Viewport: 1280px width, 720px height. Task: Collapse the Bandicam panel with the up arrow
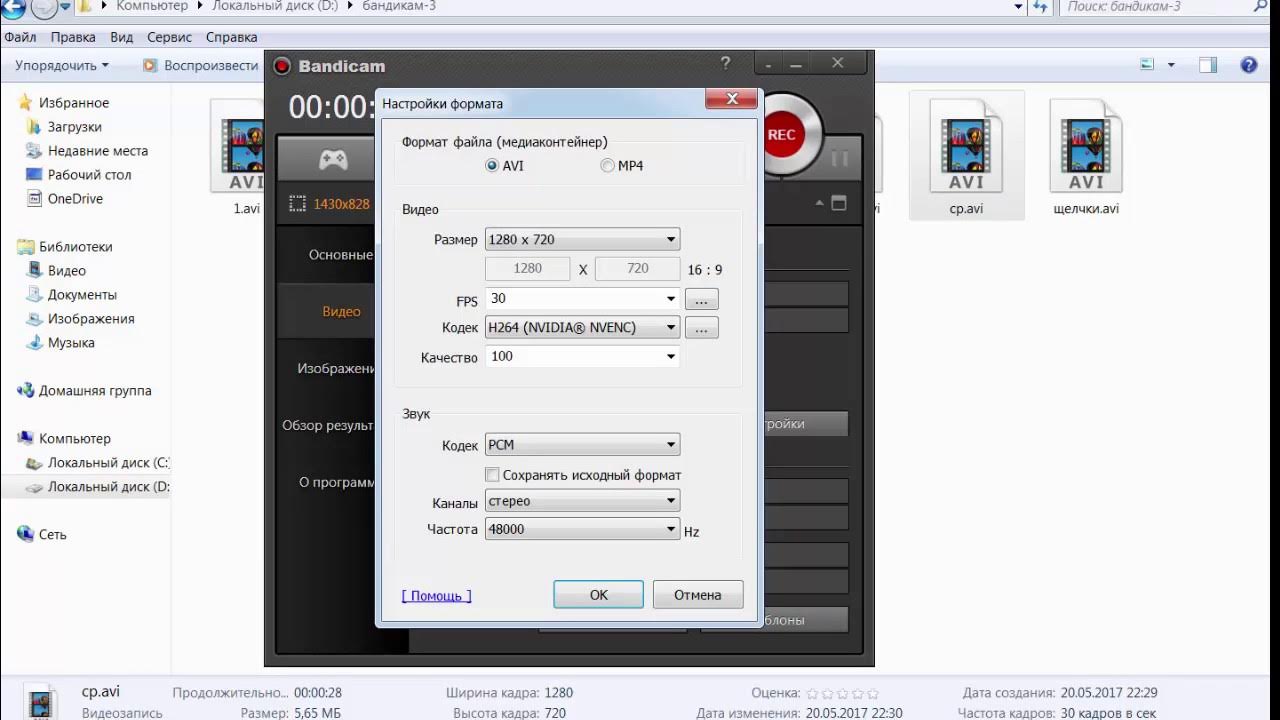click(x=820, y=203)
